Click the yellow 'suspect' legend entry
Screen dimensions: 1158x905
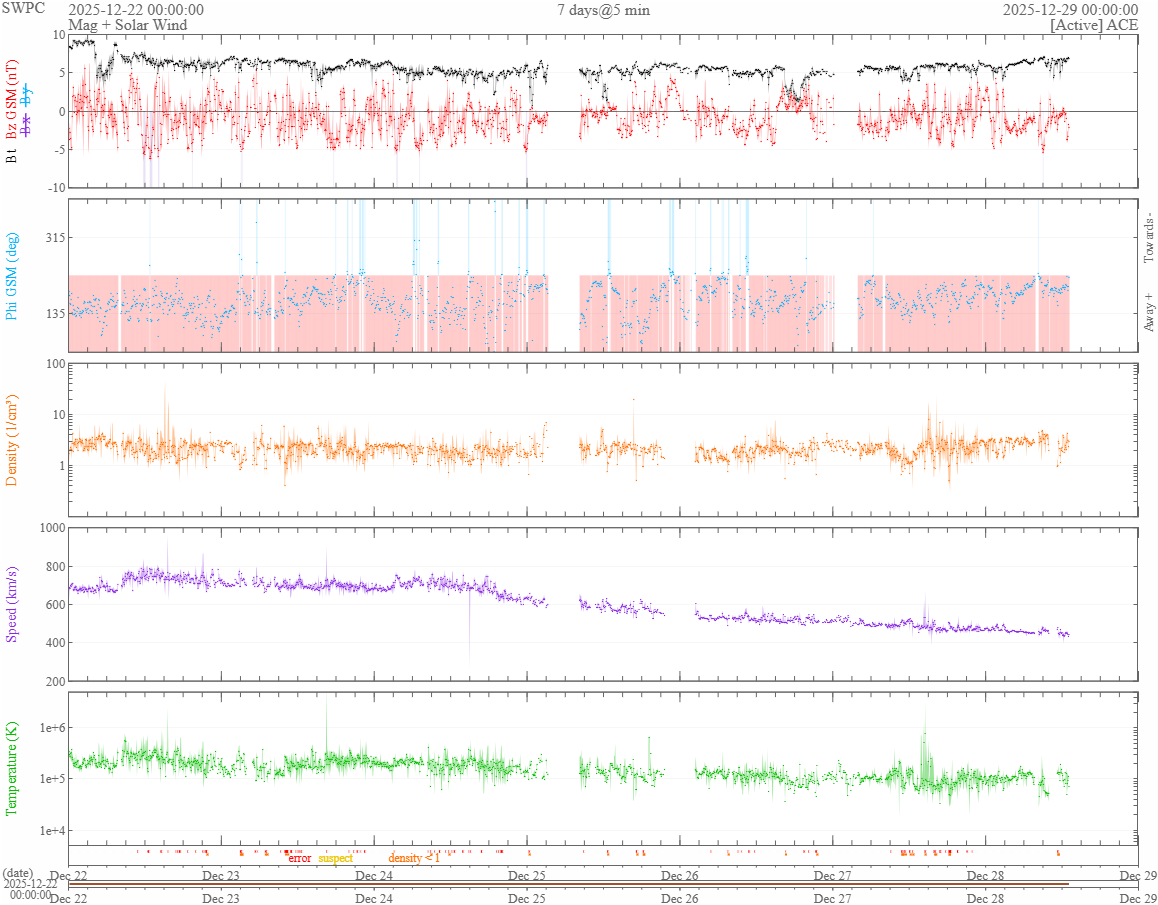[336, 858]
